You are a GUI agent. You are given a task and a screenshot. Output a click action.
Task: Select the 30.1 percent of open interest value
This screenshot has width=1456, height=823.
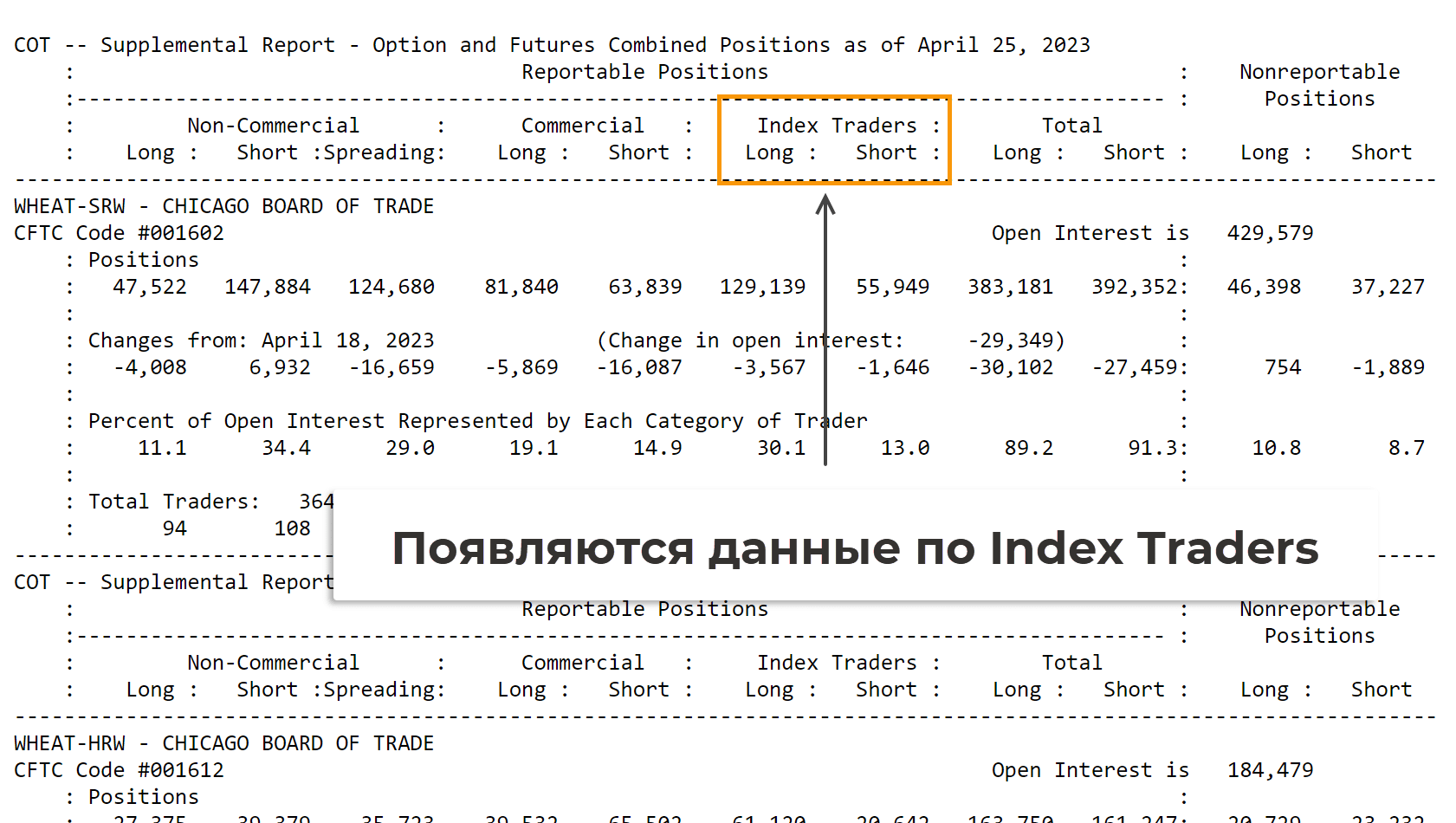pyautogui.click(x=780, y=448)
